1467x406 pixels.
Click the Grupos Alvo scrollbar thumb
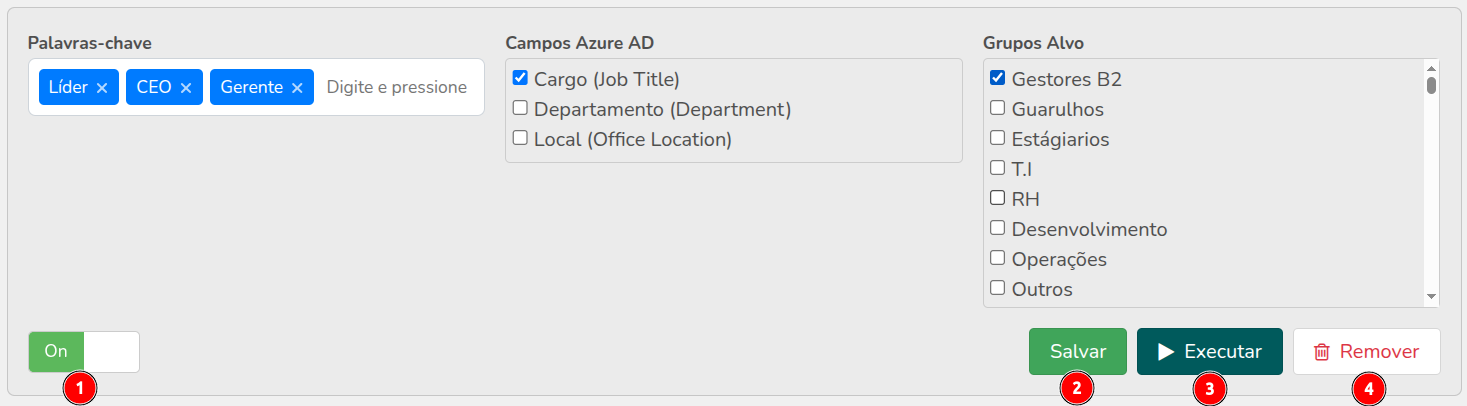[x=1431, y=85]
